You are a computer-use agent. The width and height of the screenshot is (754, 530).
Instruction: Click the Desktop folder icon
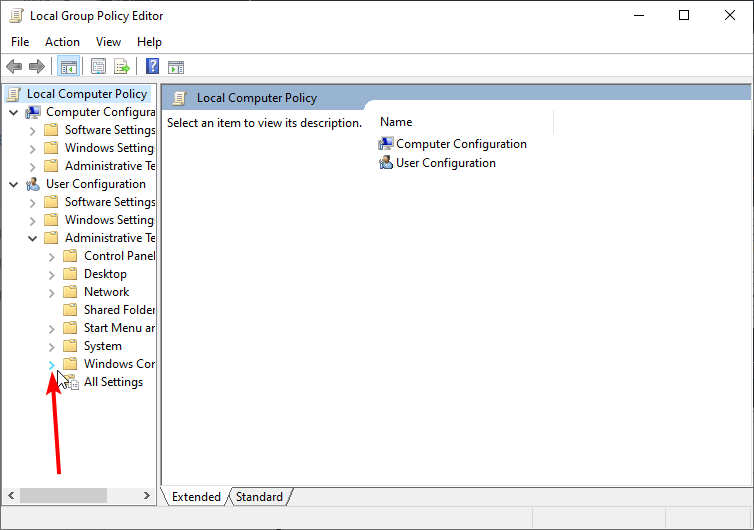[70, 274]
